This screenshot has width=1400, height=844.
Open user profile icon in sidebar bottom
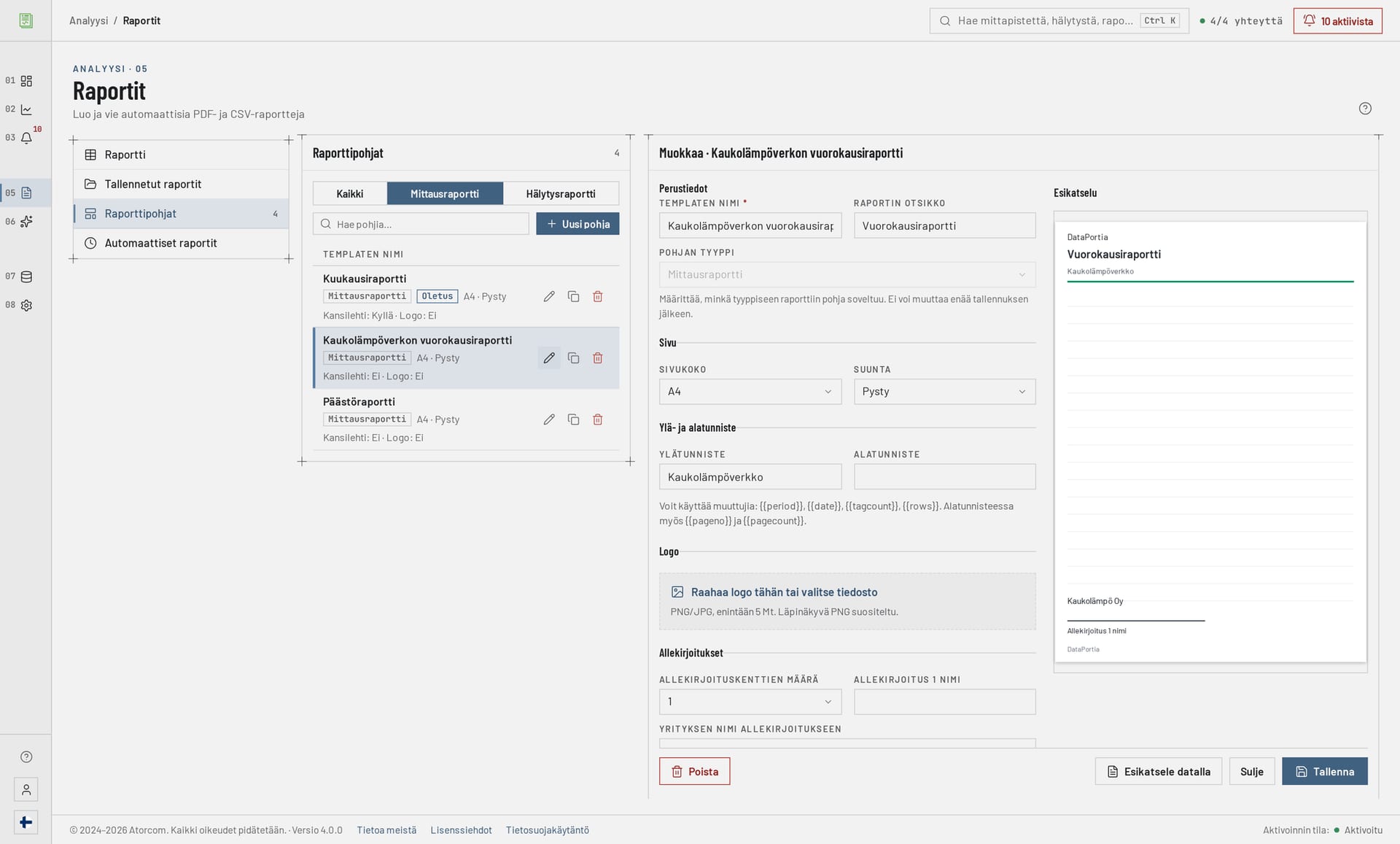[x=26, y=789]
